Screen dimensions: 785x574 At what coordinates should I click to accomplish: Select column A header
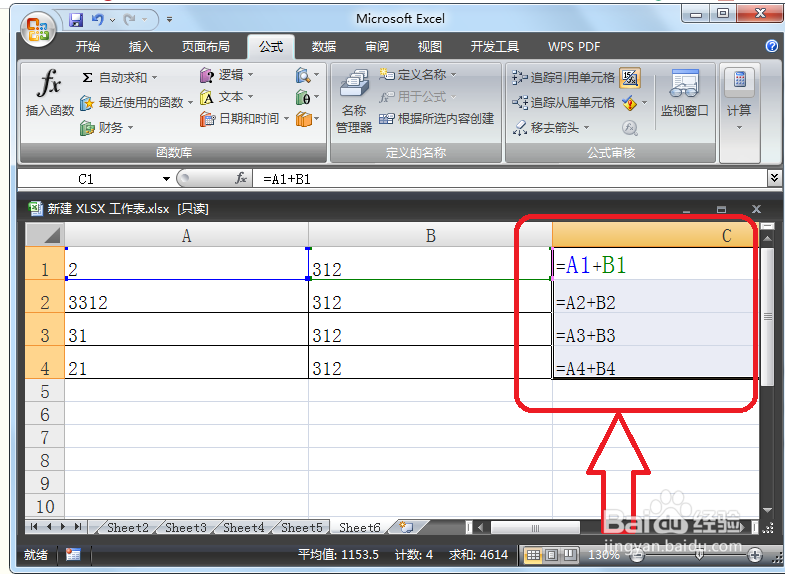pyautogui.click(x=186, y=235)
